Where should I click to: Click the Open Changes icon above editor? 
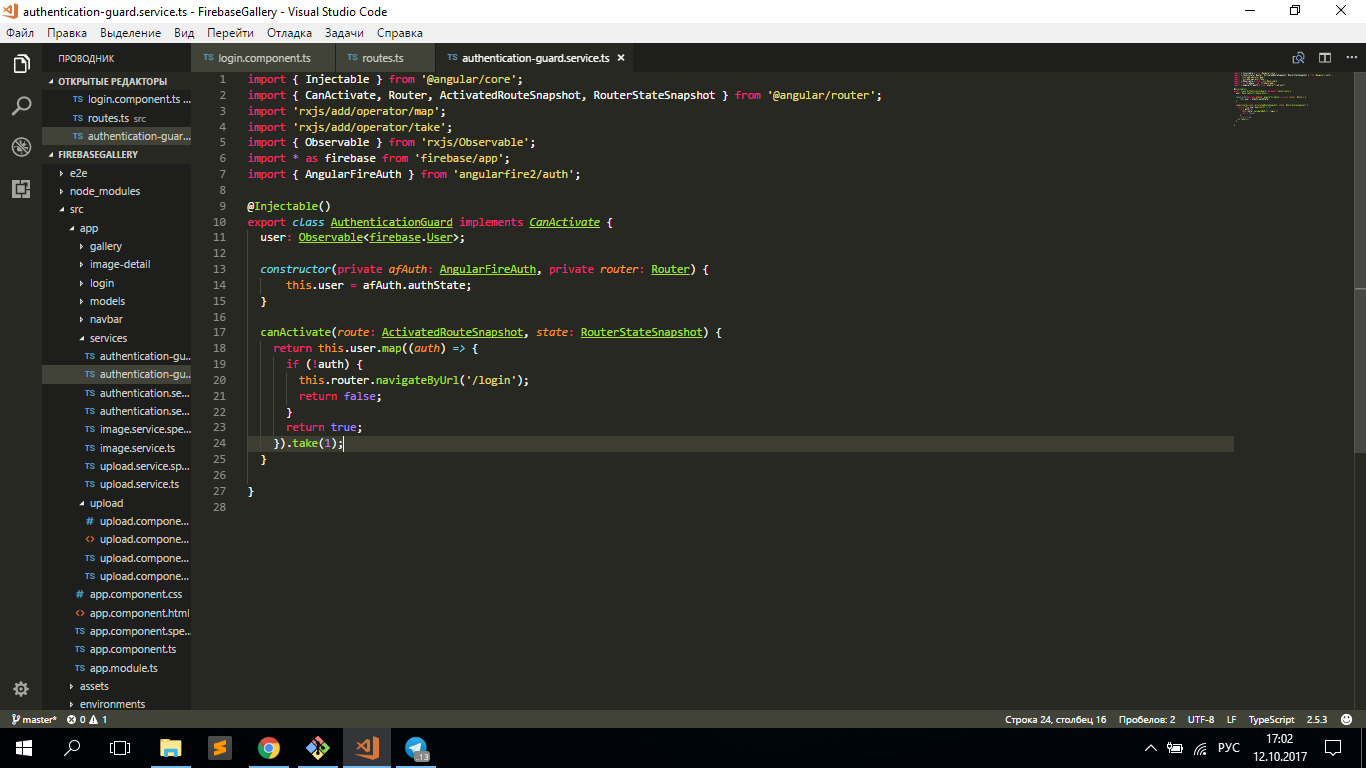1299,58
